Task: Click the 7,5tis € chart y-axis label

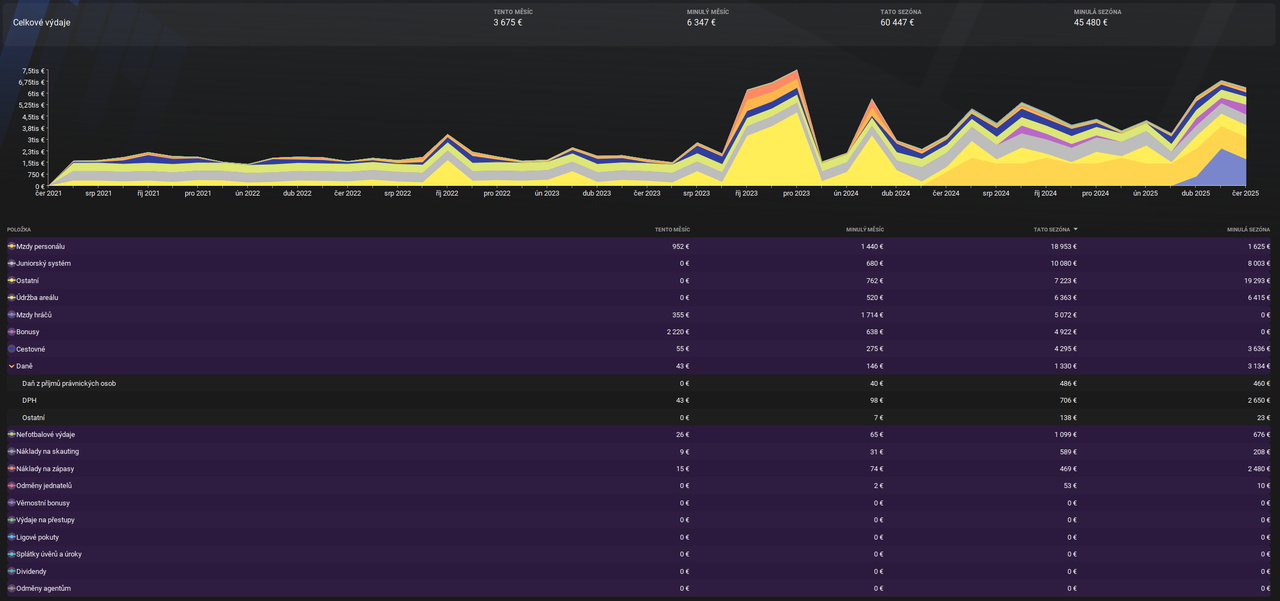Action: click(32, 71)
